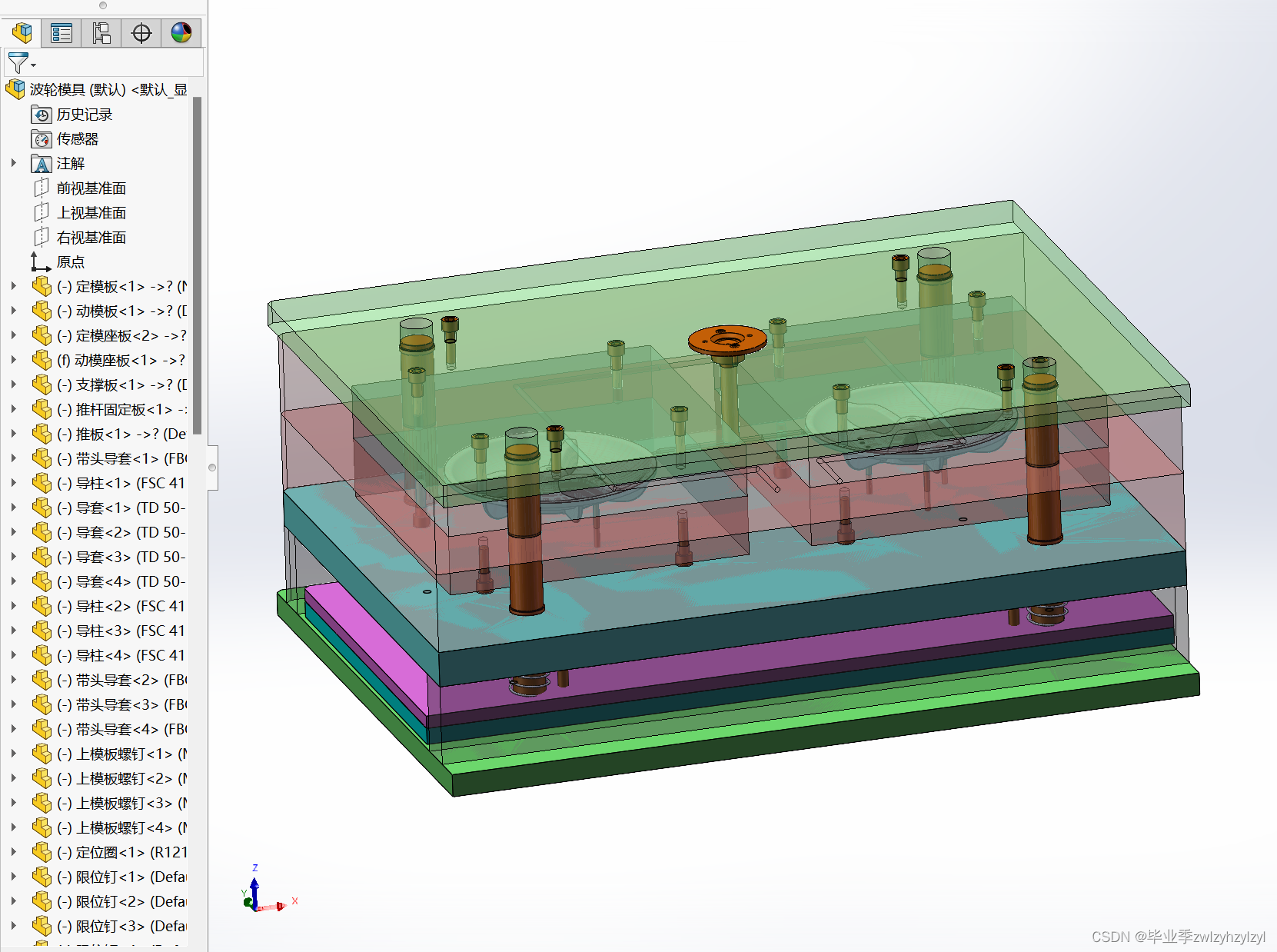Expand the 动模板<1> tree node
1277x952 pixels.
13,311
